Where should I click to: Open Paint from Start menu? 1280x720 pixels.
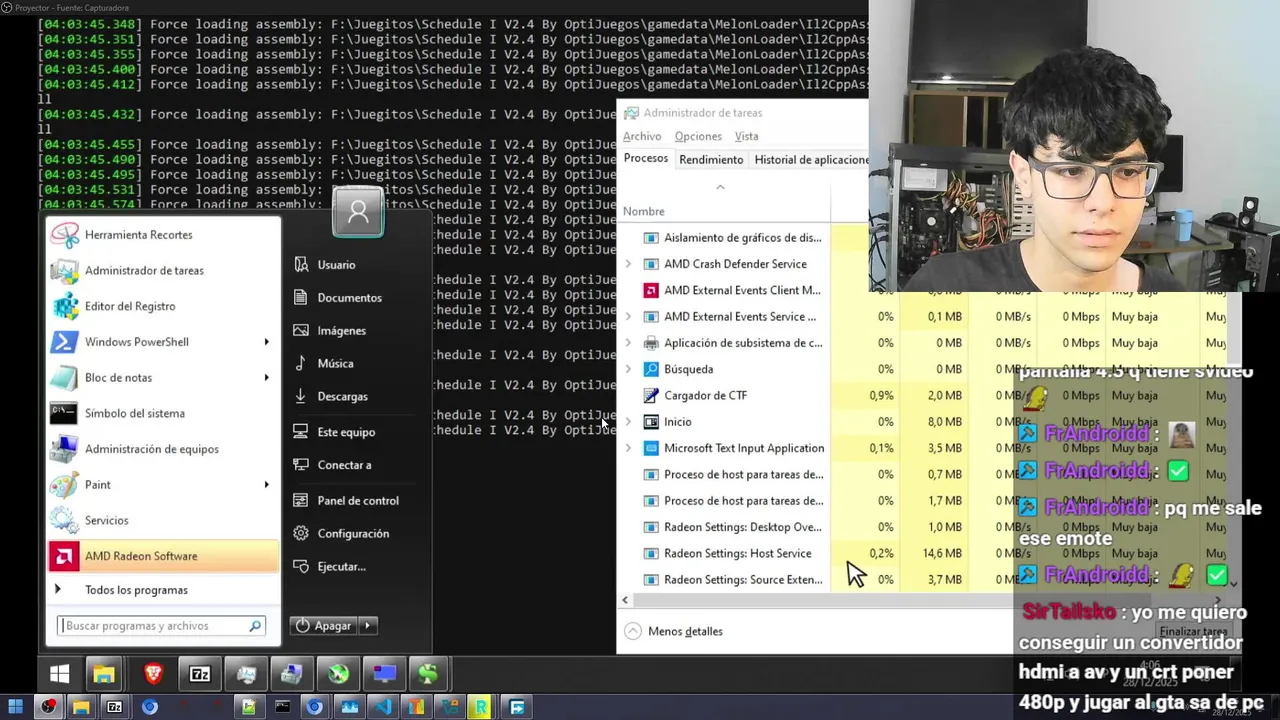[x=163, y=485]
